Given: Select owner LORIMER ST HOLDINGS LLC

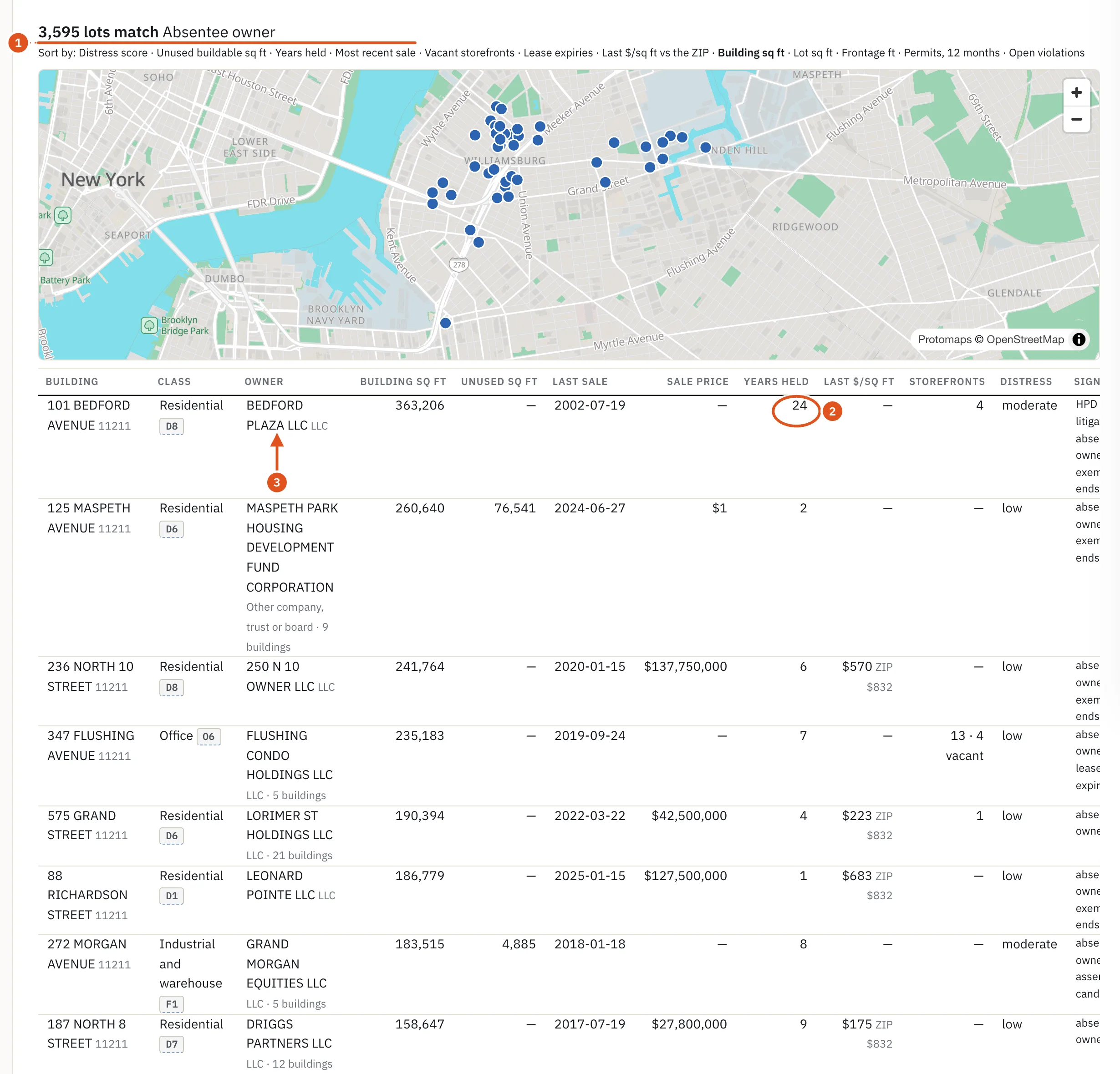Looking at the screenshot, I should coord(290,826).
